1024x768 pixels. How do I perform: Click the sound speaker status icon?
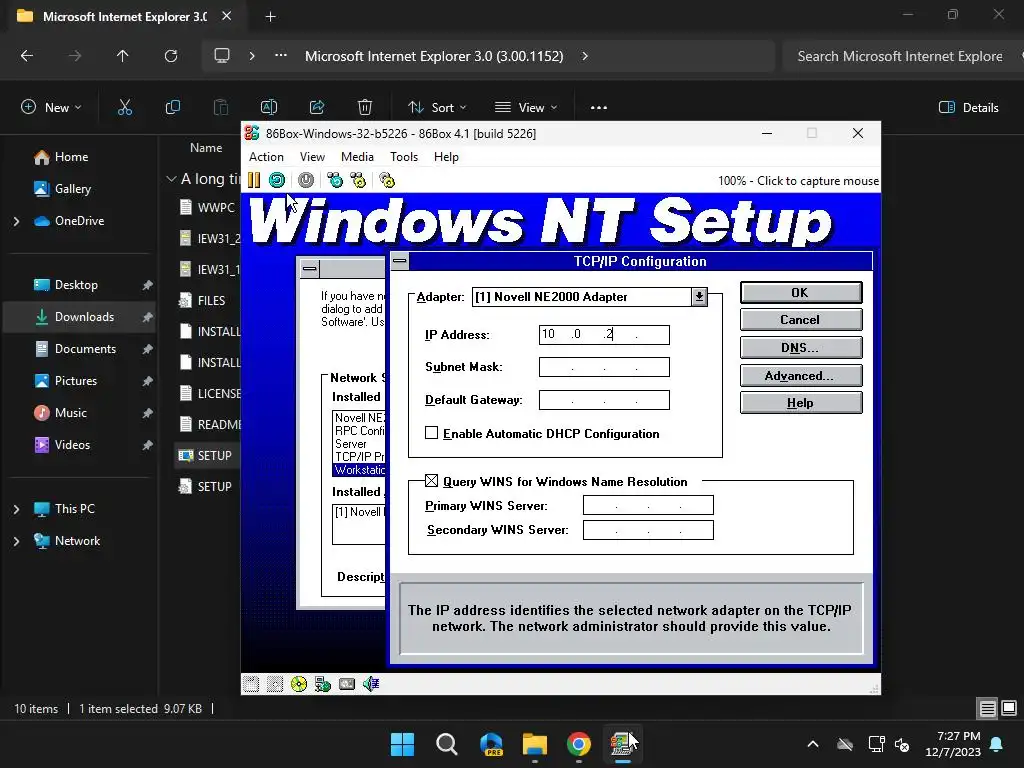point(371,684)
